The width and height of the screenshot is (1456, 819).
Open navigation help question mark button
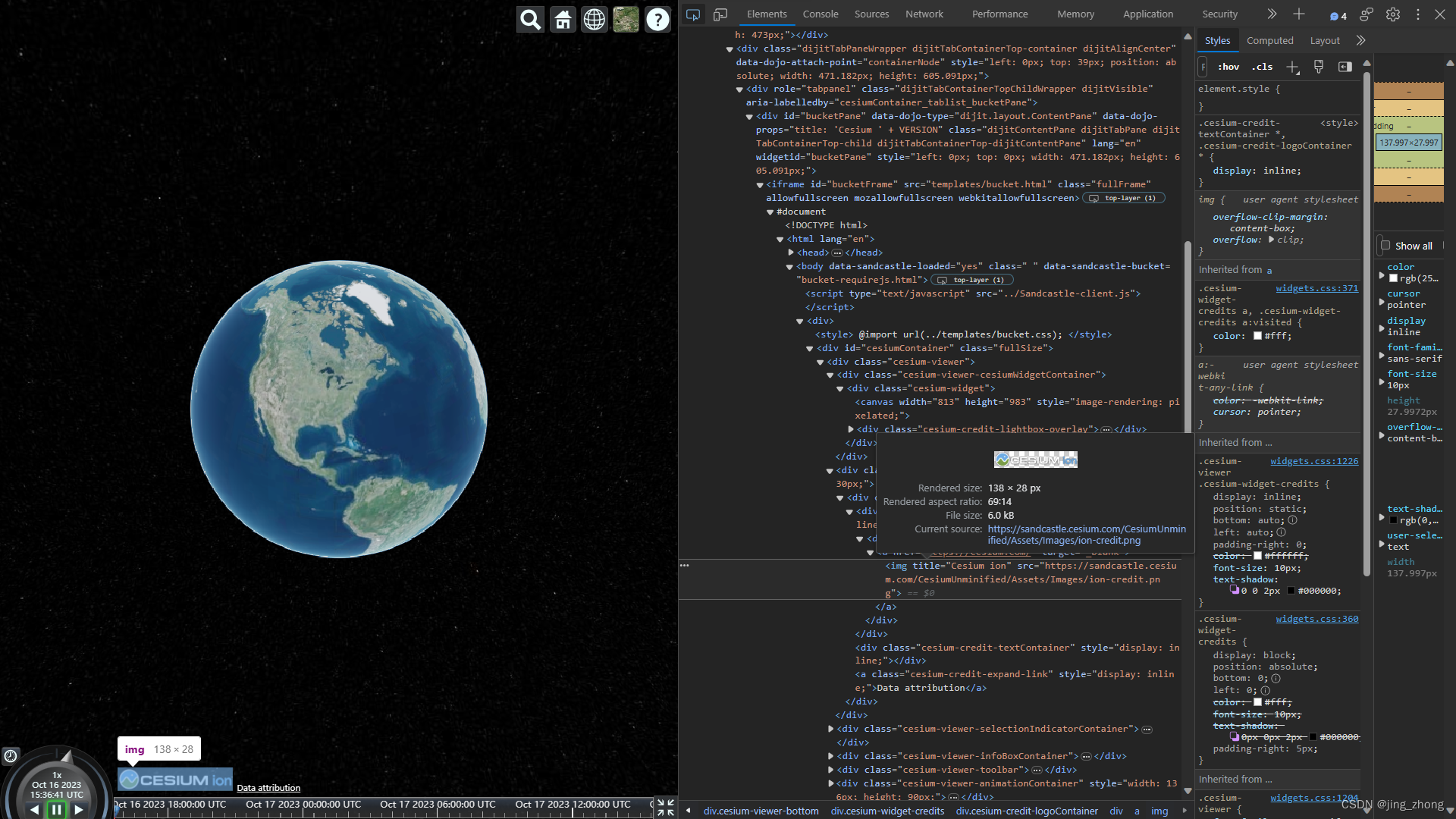click(x=657, y=20)
